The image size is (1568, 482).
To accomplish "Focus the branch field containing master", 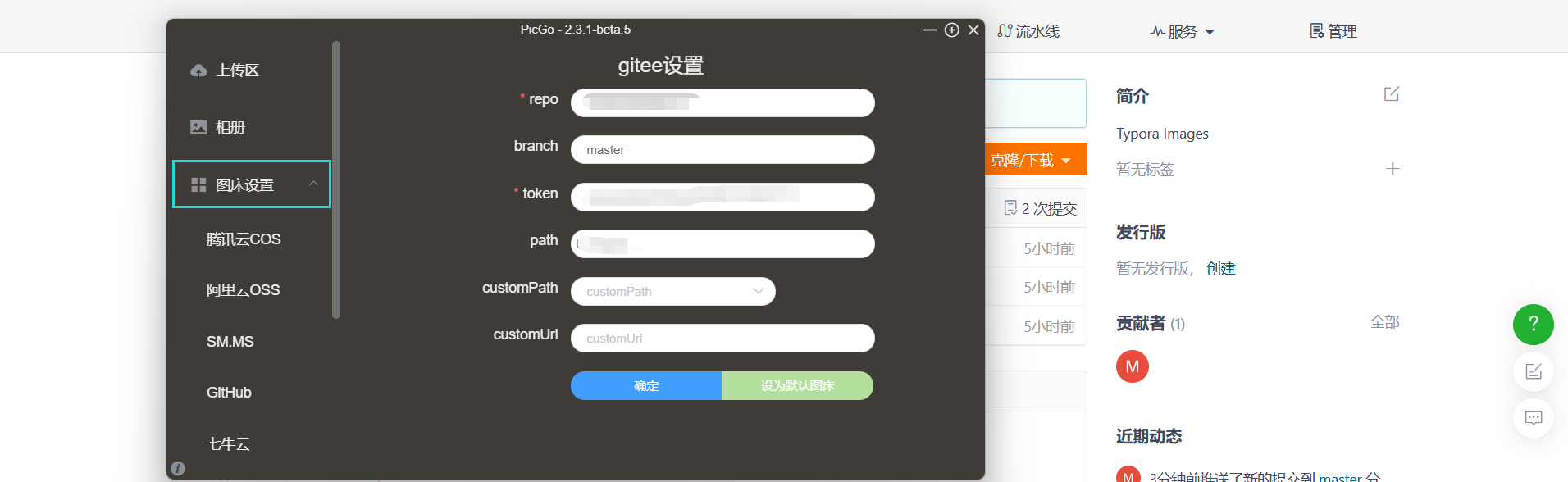I will 722,150.
